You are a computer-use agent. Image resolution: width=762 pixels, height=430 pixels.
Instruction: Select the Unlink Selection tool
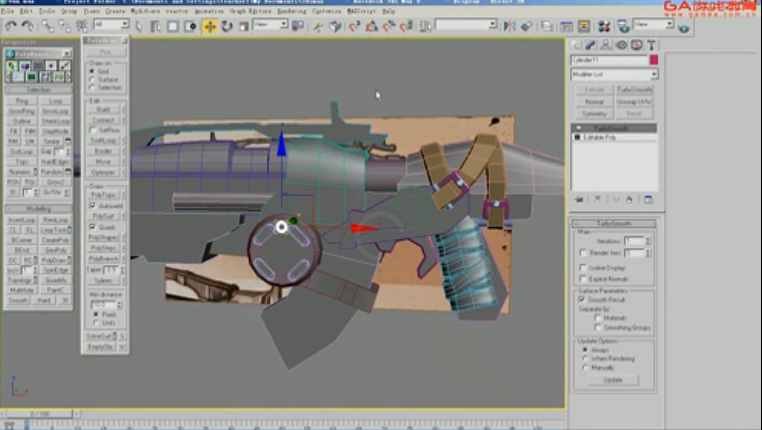tap(65, 26)
